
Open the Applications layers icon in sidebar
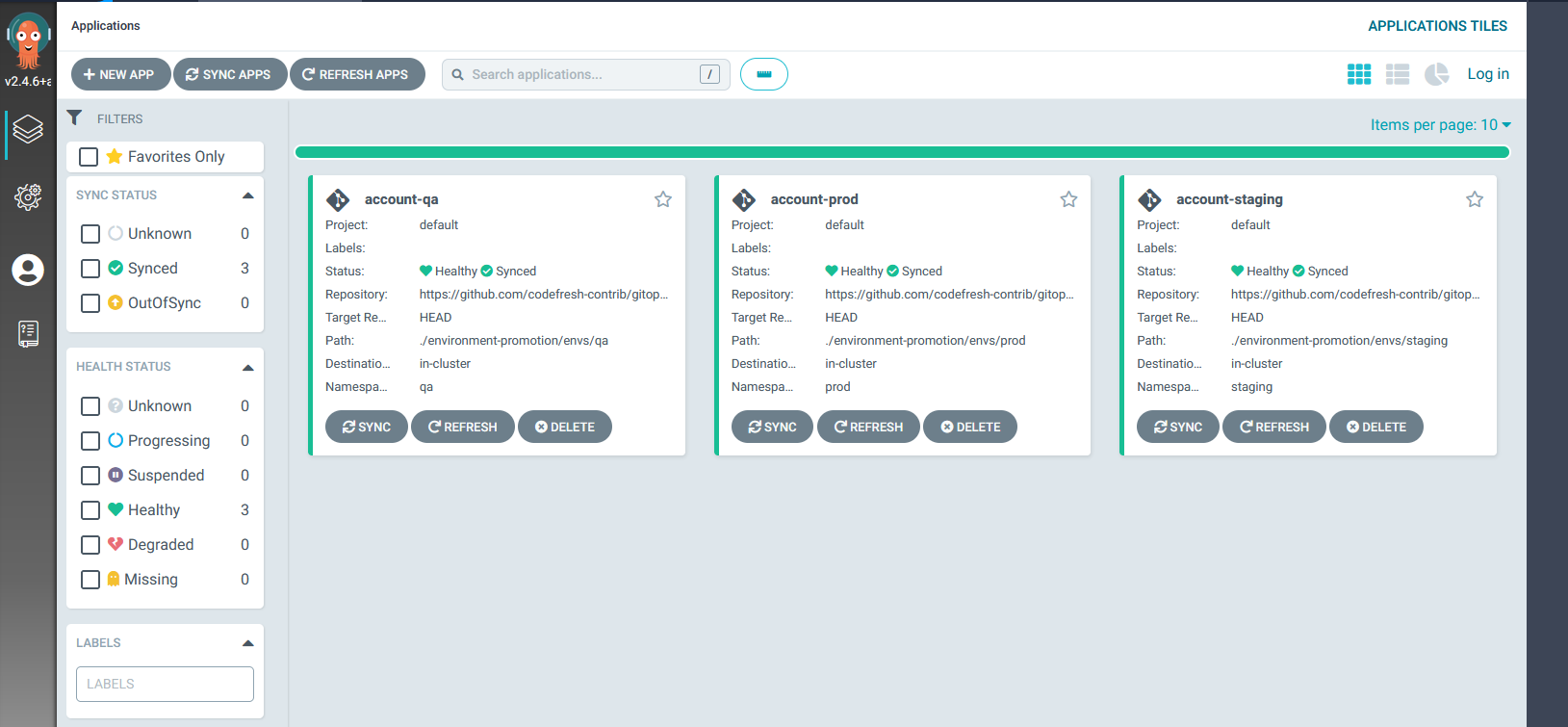coord(28,129)
